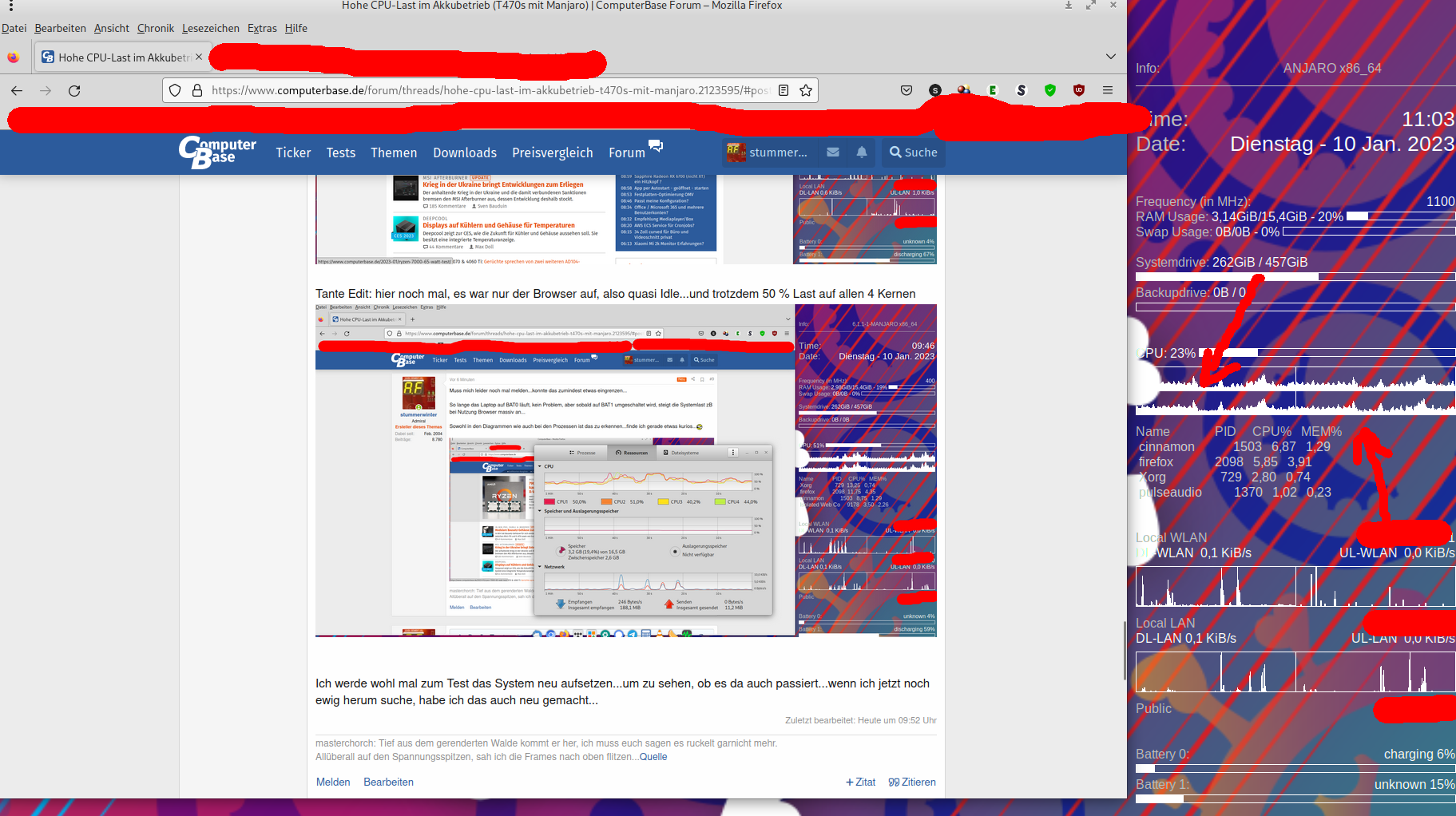Open the large embedded system monitor screenshot
Image resolution: width=1456 pixels, height=816 pixels.
point(625,470)
